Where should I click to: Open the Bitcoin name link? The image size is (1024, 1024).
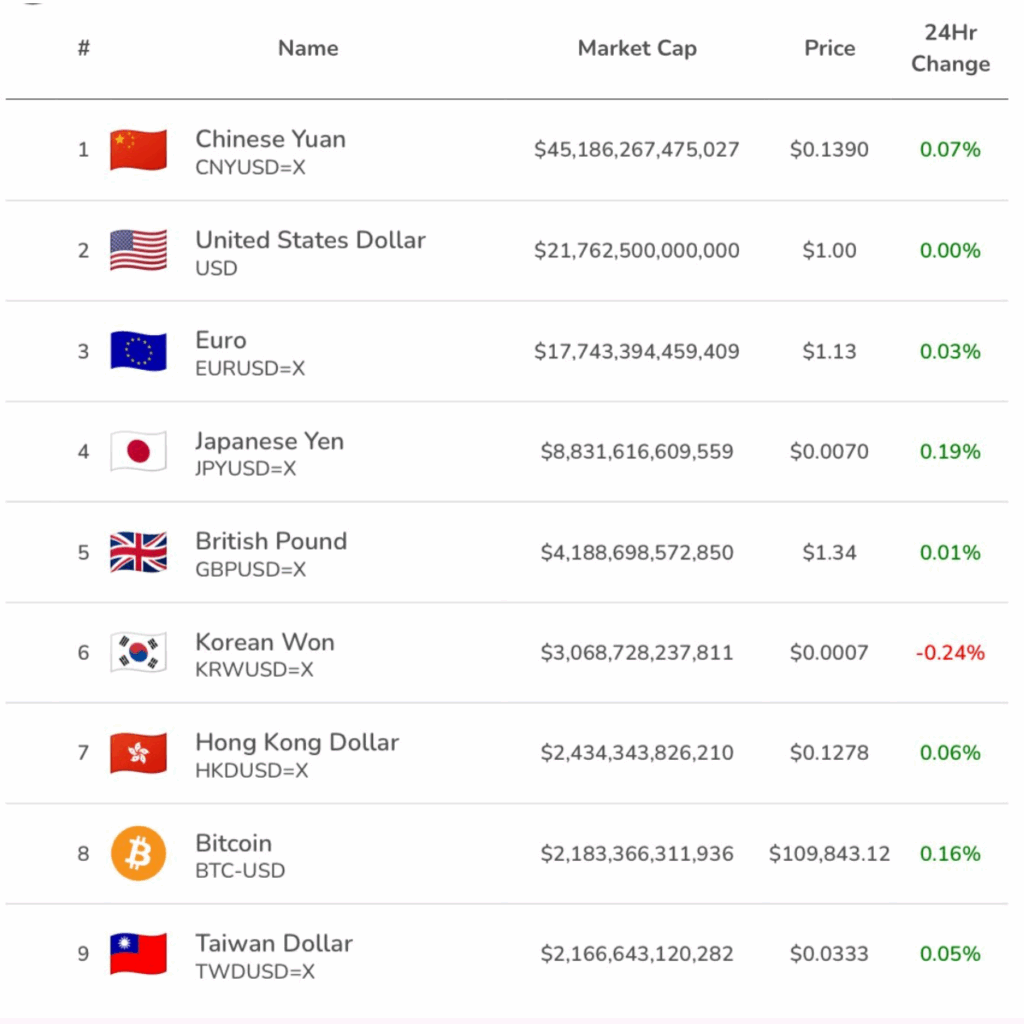point(233,843)
